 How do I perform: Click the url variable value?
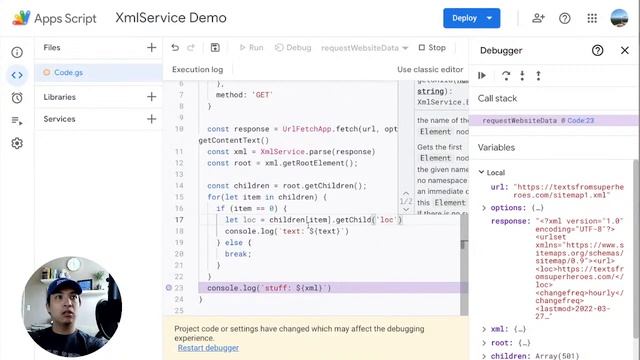click(568, 191)
